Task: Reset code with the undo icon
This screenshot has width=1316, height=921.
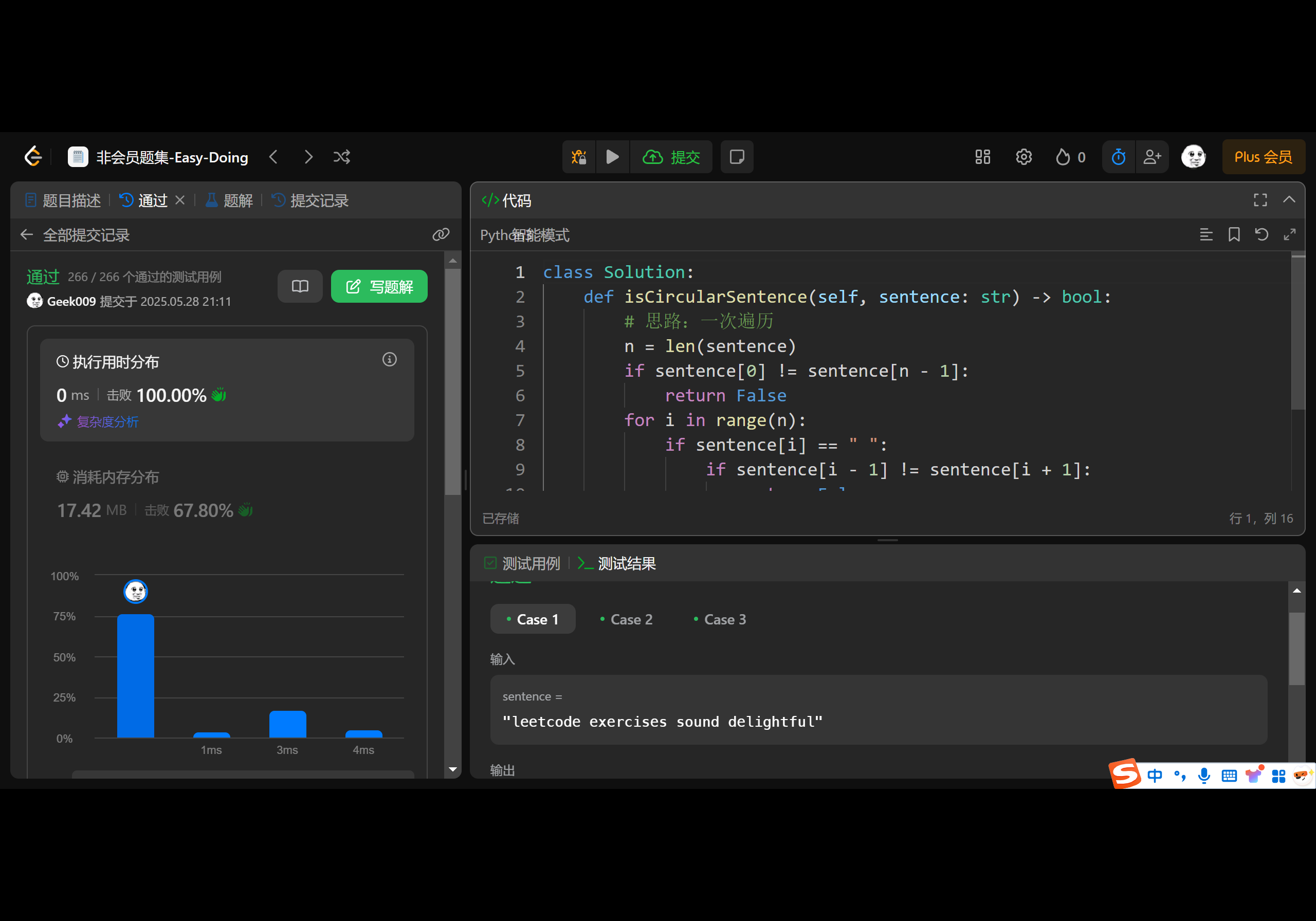Action: coord(1261,234)
